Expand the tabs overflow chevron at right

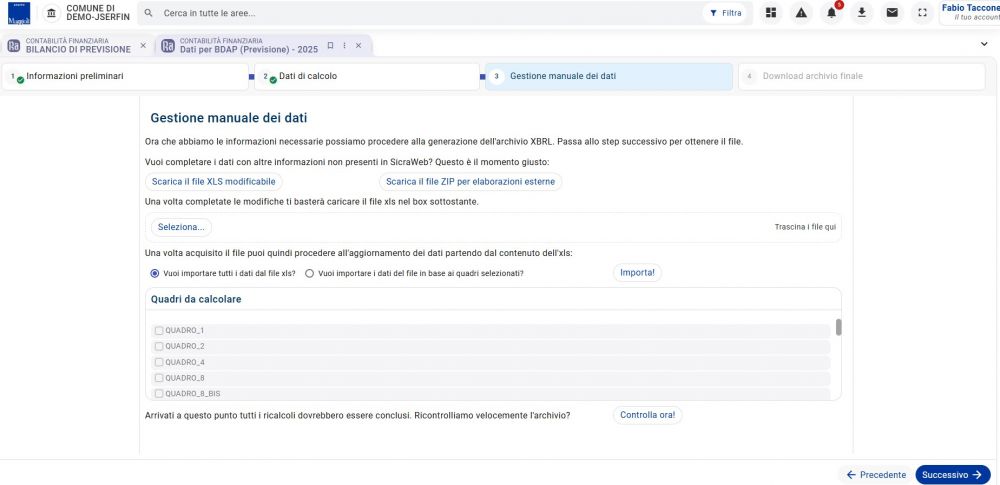pyautogui.click(x=985, y=44)
